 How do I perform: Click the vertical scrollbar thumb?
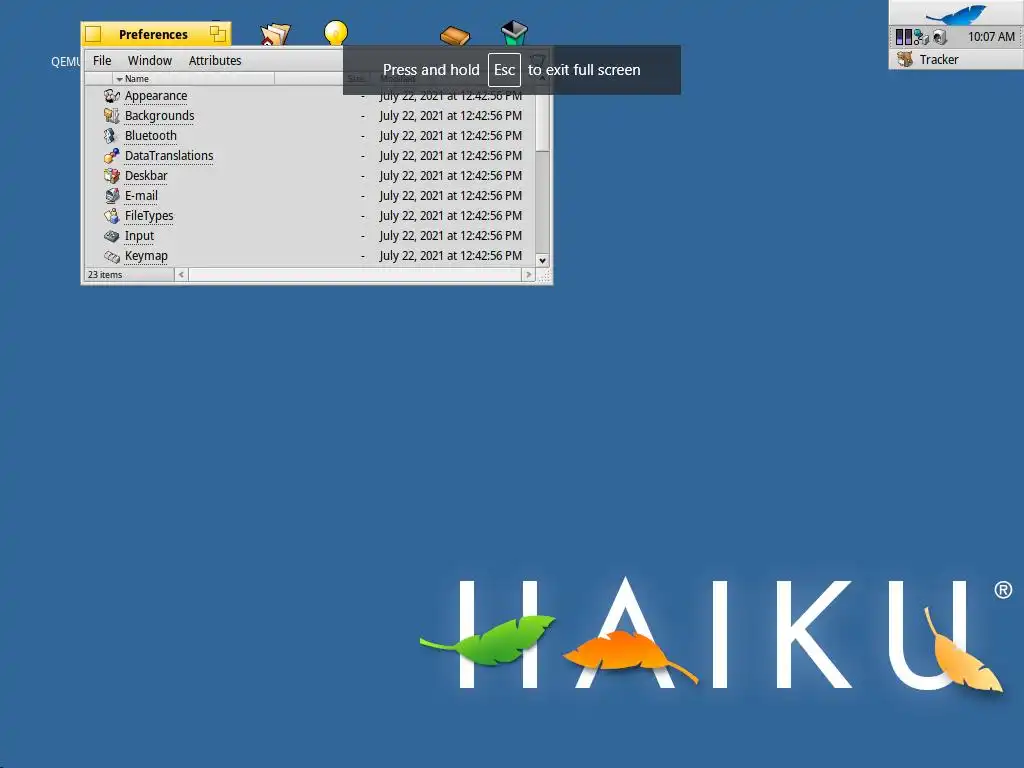(x=542, y=118)
